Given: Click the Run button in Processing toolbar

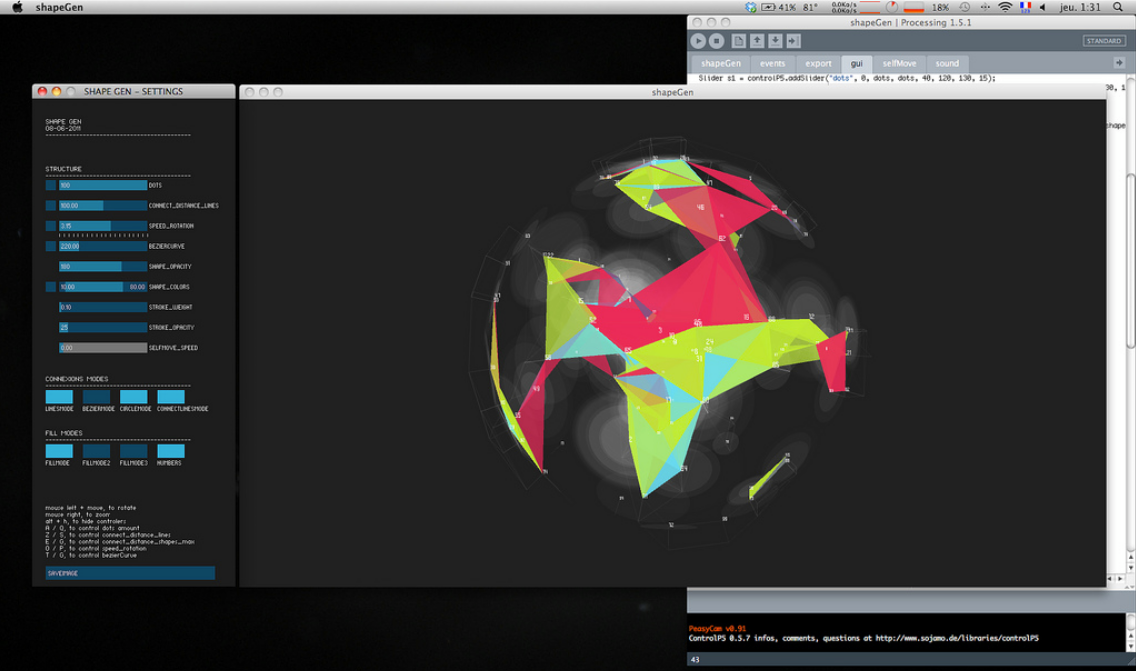Looking at the screenshot, I should pyautogui.click(x=698, y=41).
